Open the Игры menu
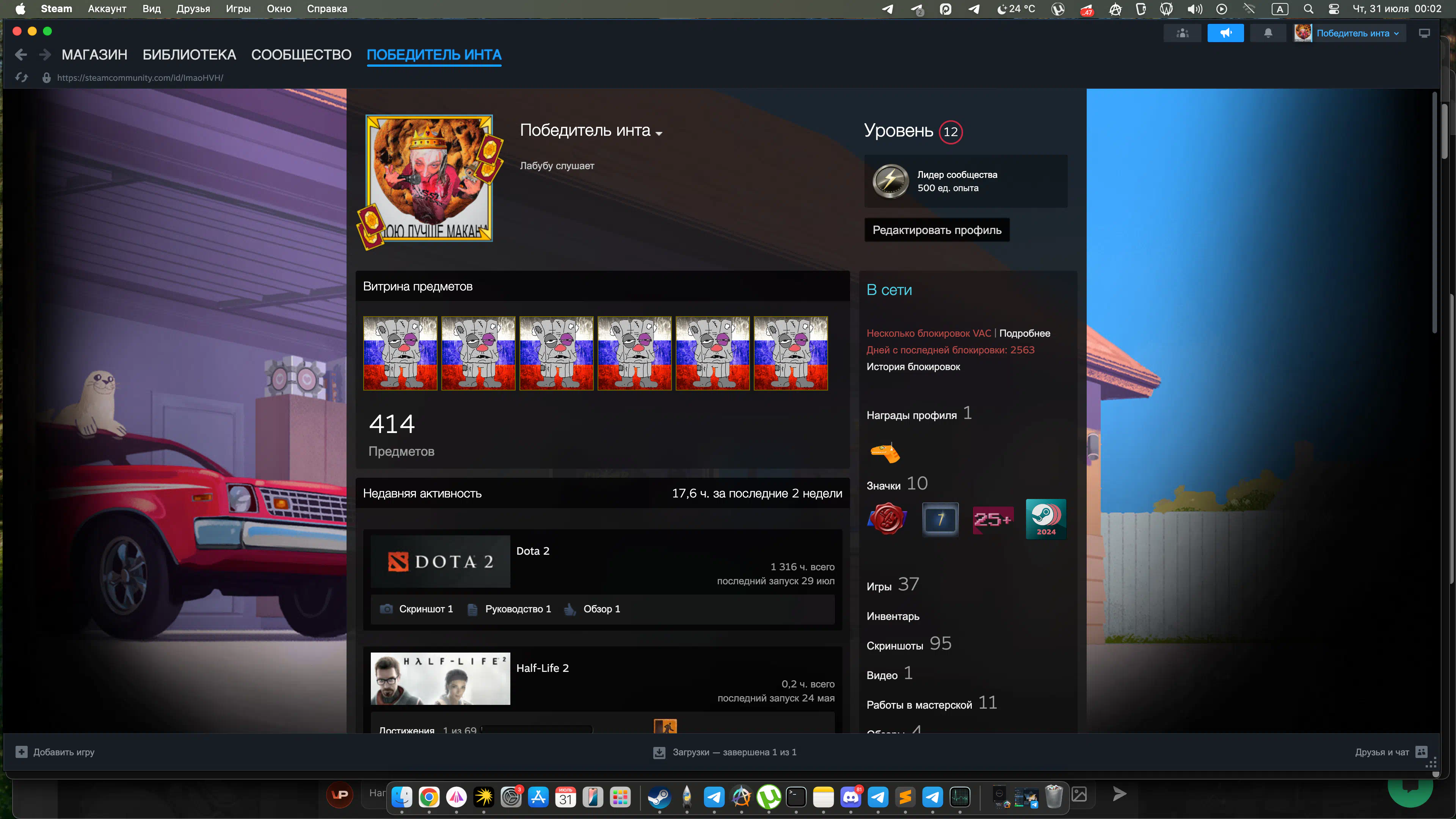This screenshot has height=819, width=1456. click(238, 8)
